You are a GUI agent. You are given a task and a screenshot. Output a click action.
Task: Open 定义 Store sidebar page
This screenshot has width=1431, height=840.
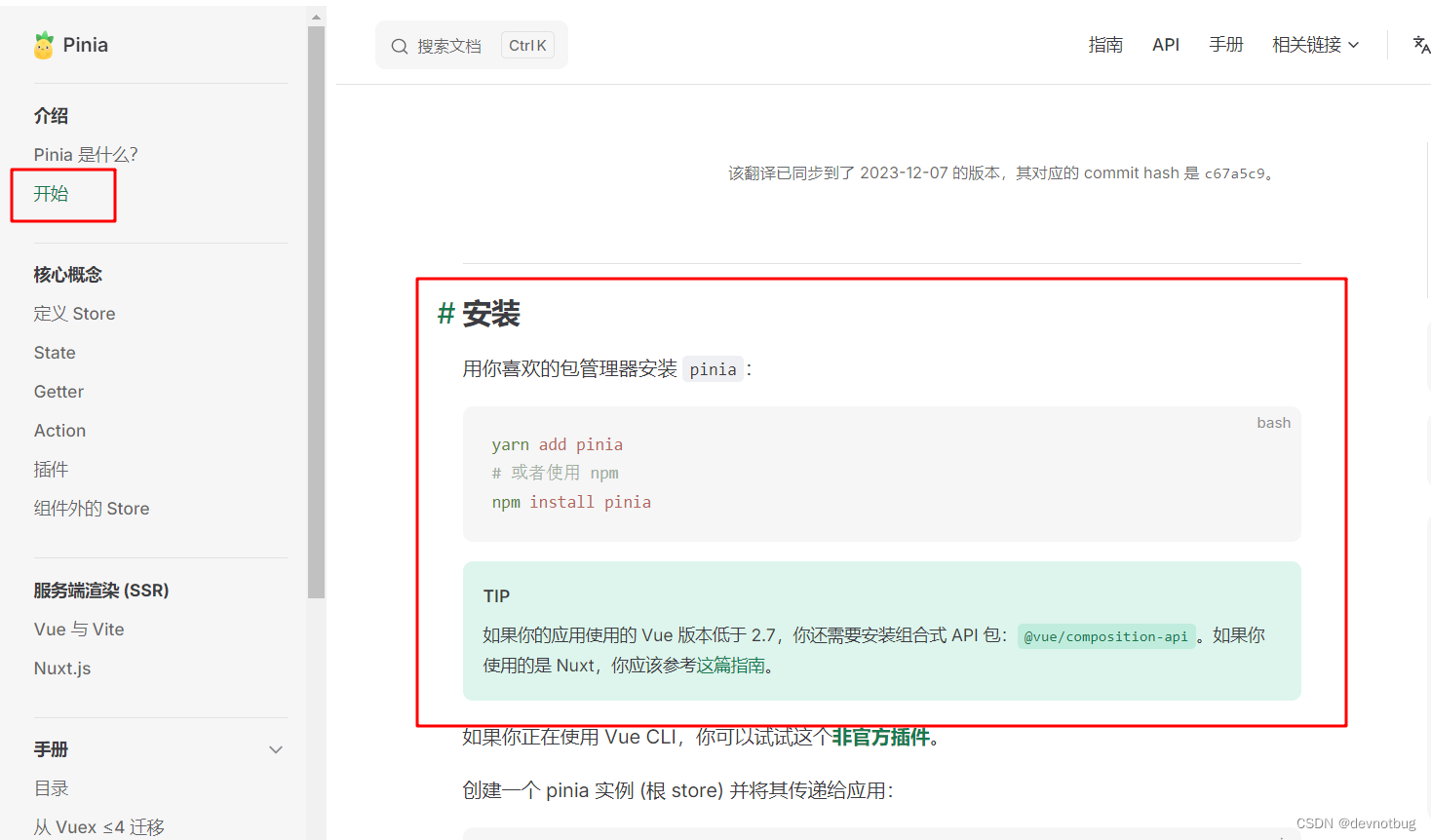pyautogui.click(x=74, y=314)
